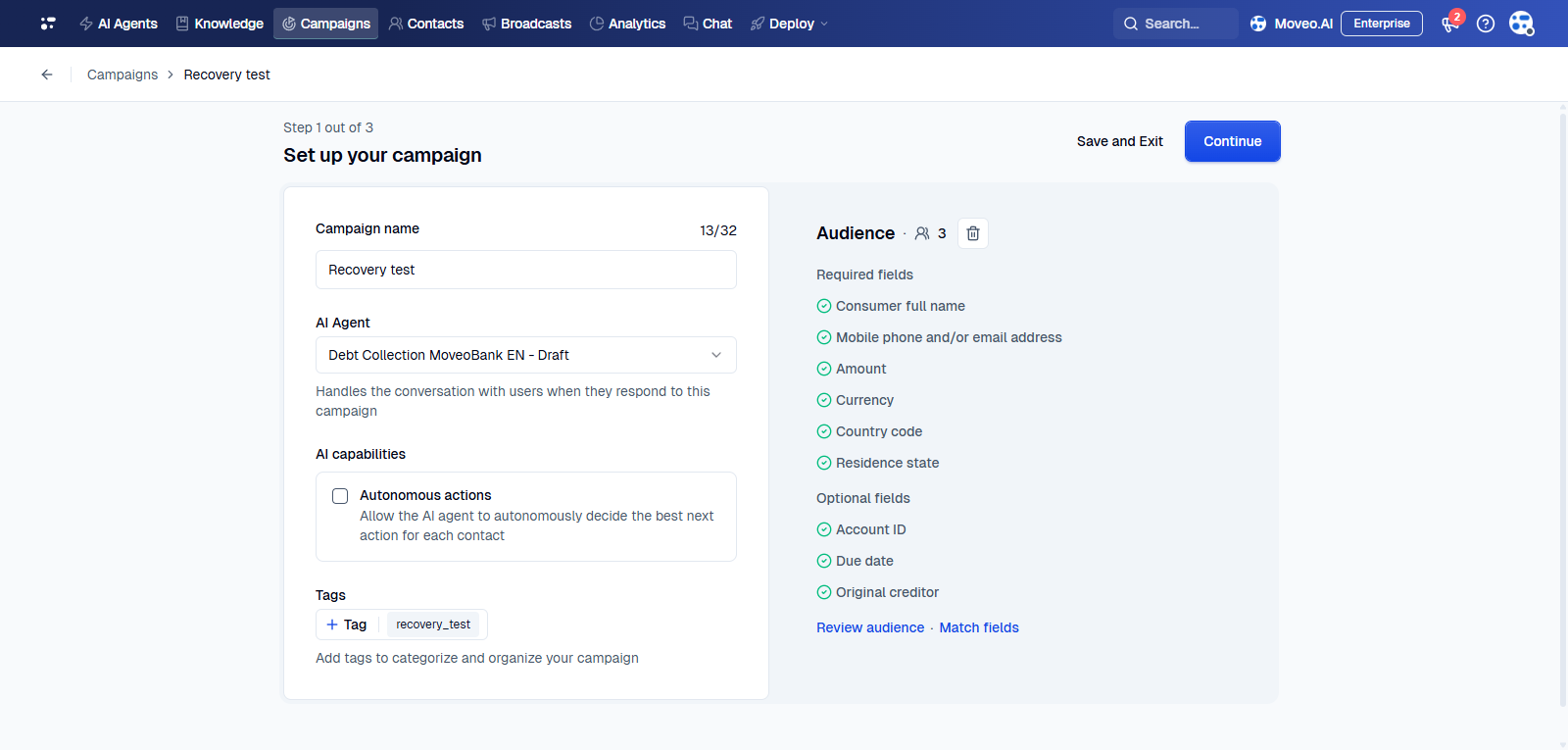Delete audience with the trash icon
Image resolution: width=1568 pixels, height=750 pixels.
(x=973, y=233)
